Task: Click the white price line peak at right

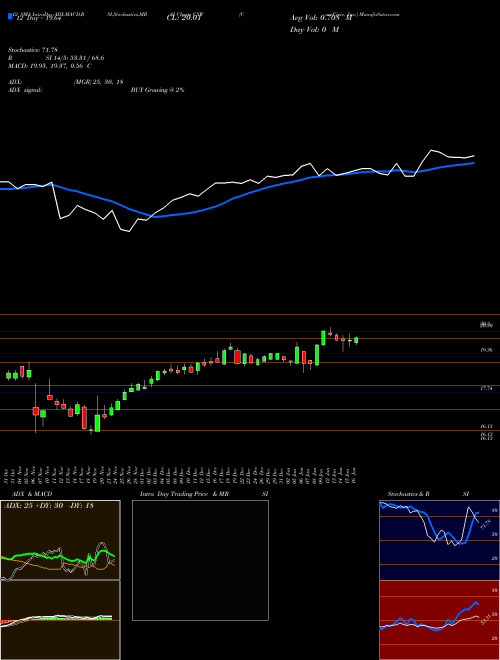Action: tap(431, 150)
